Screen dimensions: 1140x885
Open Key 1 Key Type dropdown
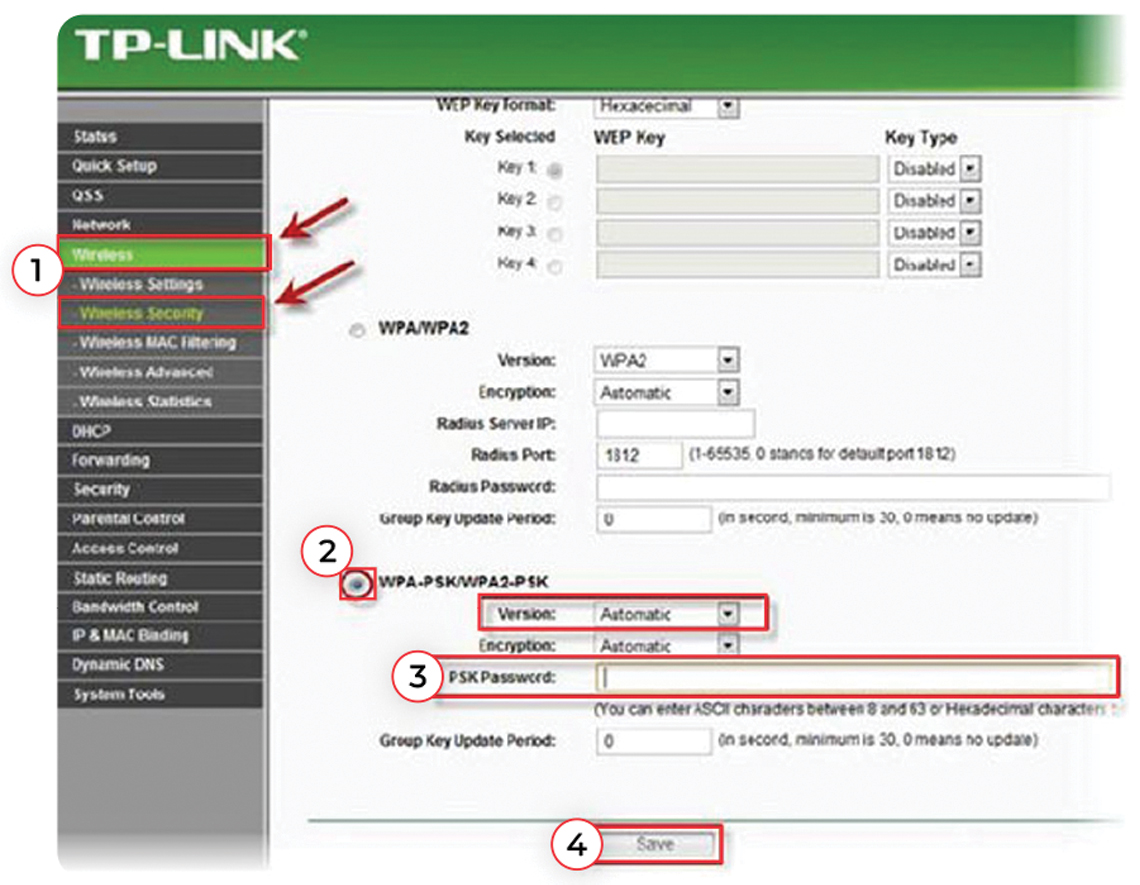pyautogui.click(x=934, y=169)
